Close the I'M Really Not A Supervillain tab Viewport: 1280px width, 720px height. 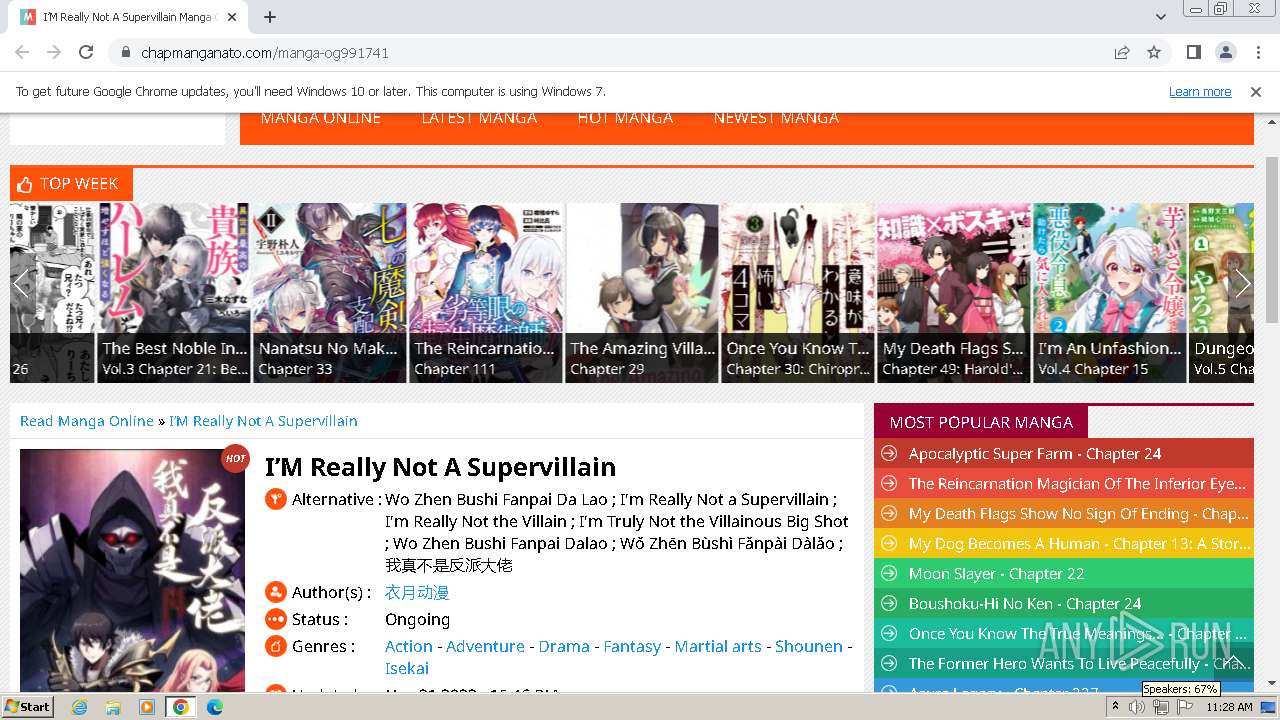tap(232, 17)
